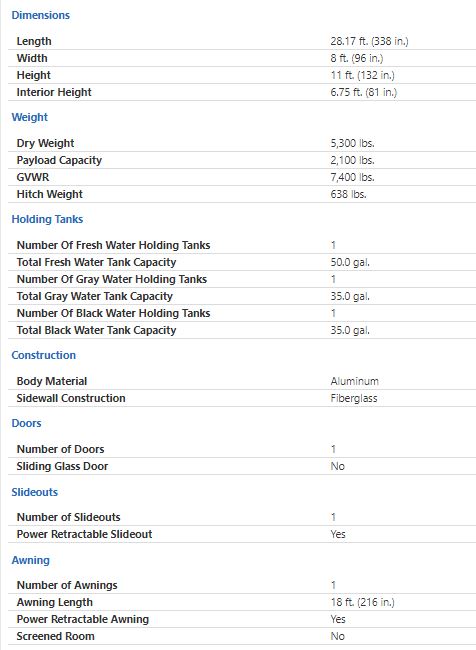The image size is (476, 650).
Task: Click the Slideouts section heading
Action: (x=35, y=492)
